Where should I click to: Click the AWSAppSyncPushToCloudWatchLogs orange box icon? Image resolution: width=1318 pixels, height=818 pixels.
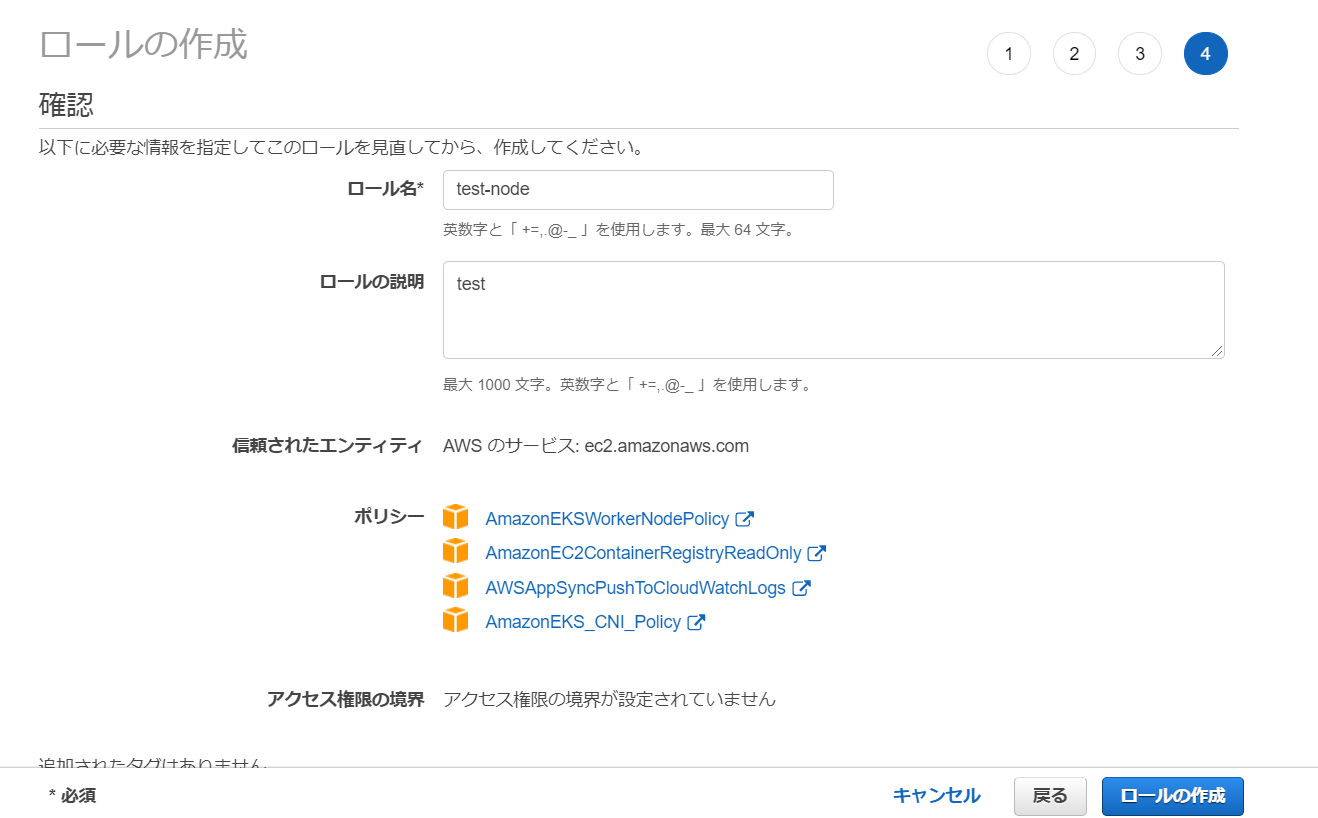pos(455,586)
